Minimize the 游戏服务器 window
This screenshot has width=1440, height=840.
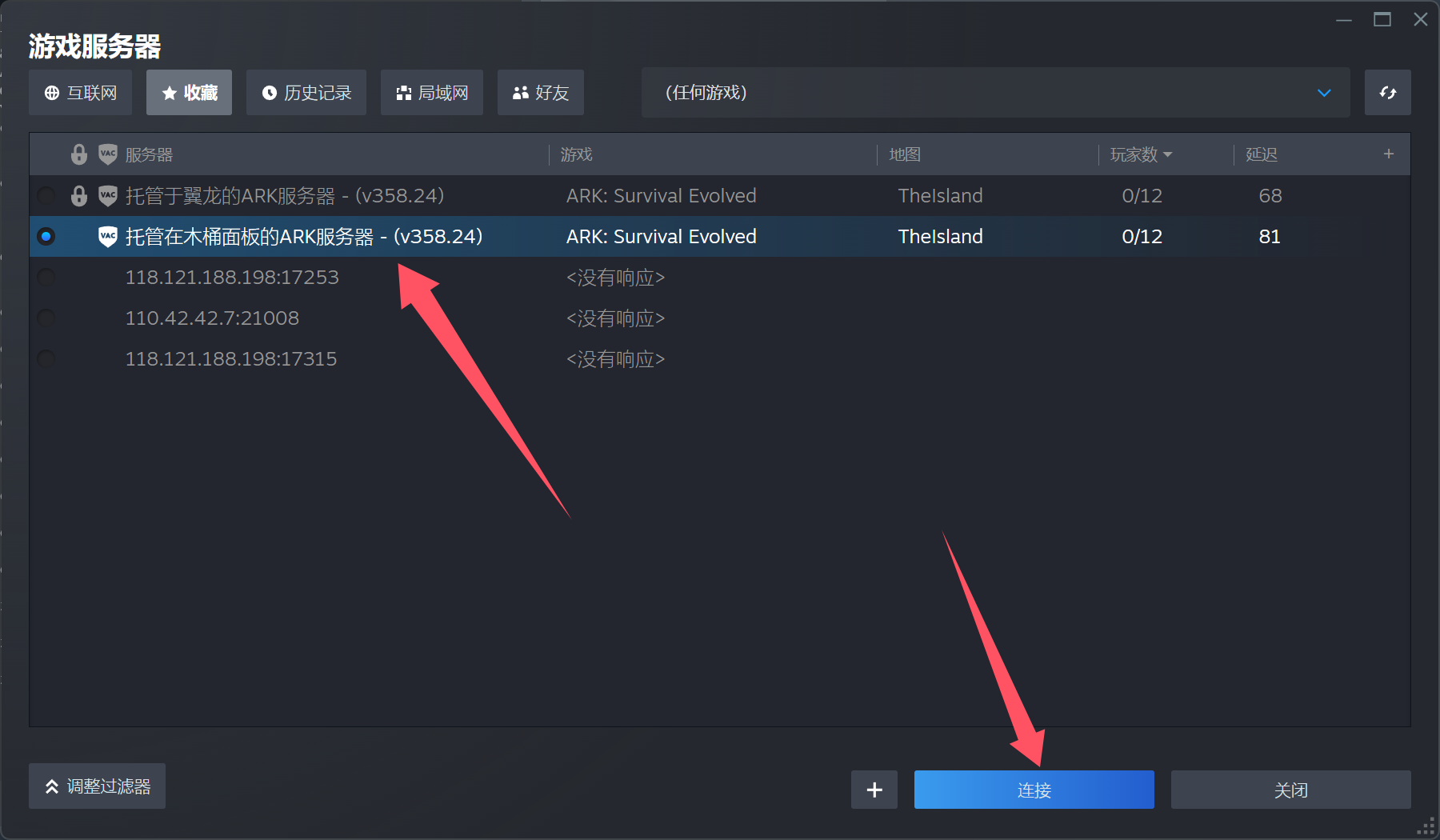1344,19
